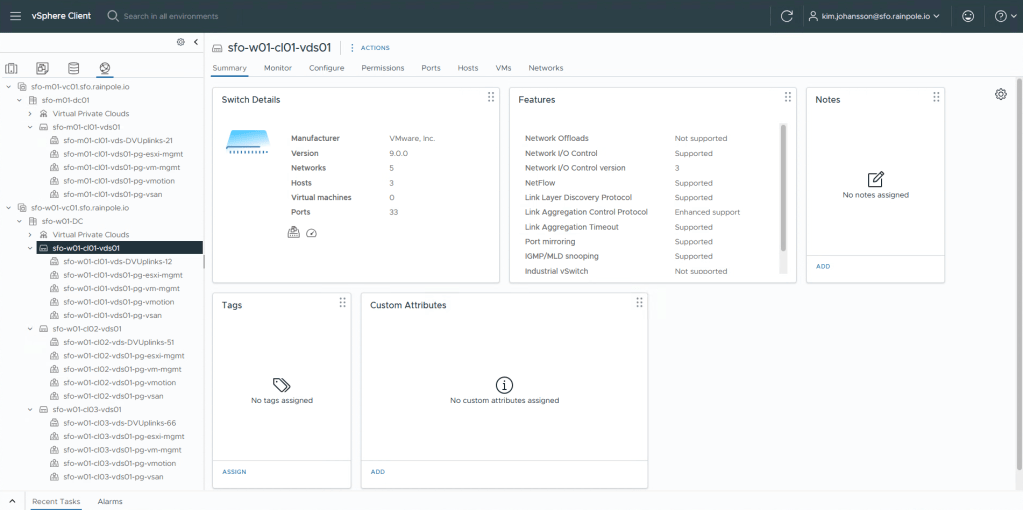
Task: Switch to the Configure tab
Action: pos(326,68)
